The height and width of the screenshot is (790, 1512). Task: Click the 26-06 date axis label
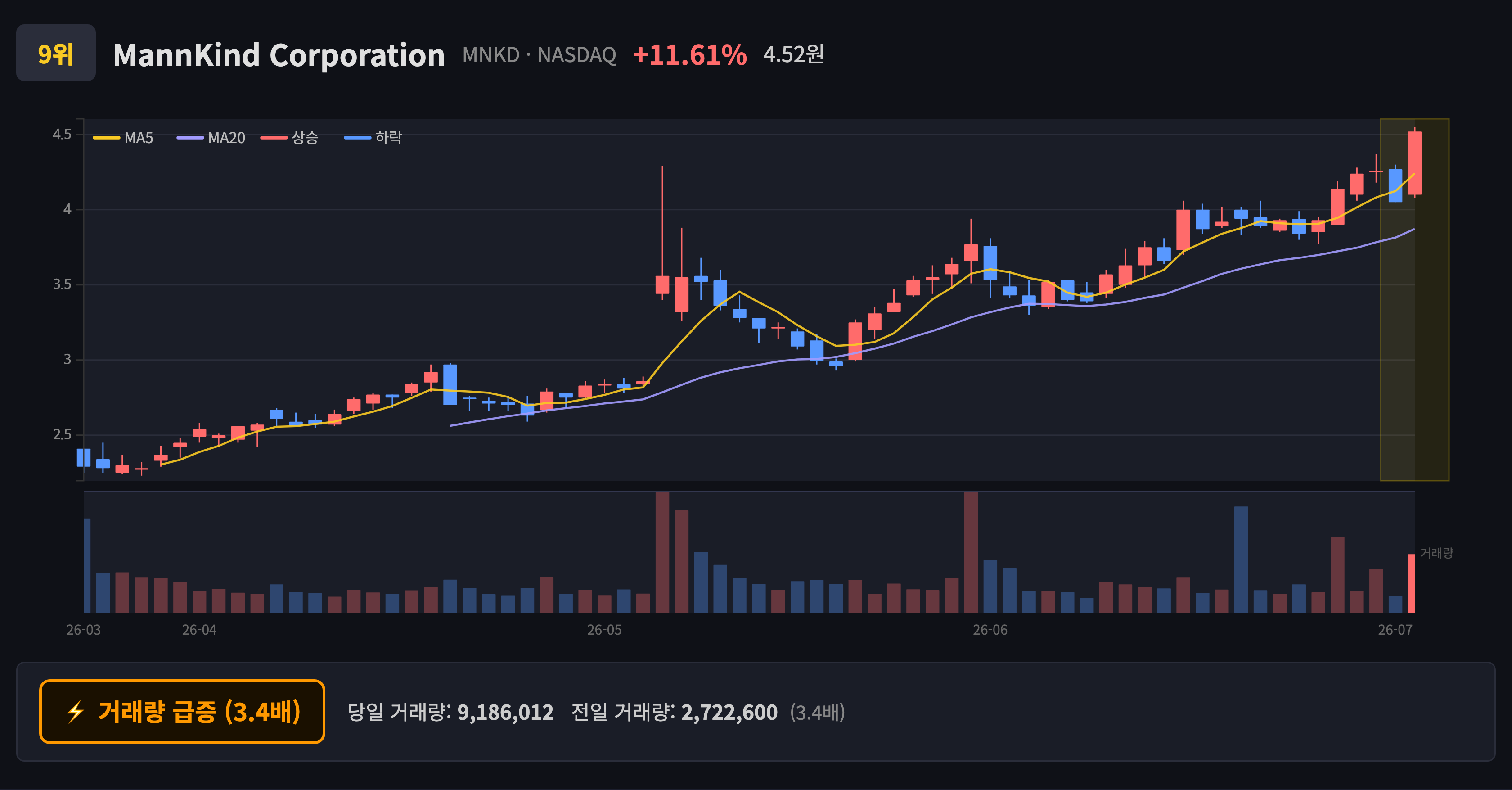990,630
